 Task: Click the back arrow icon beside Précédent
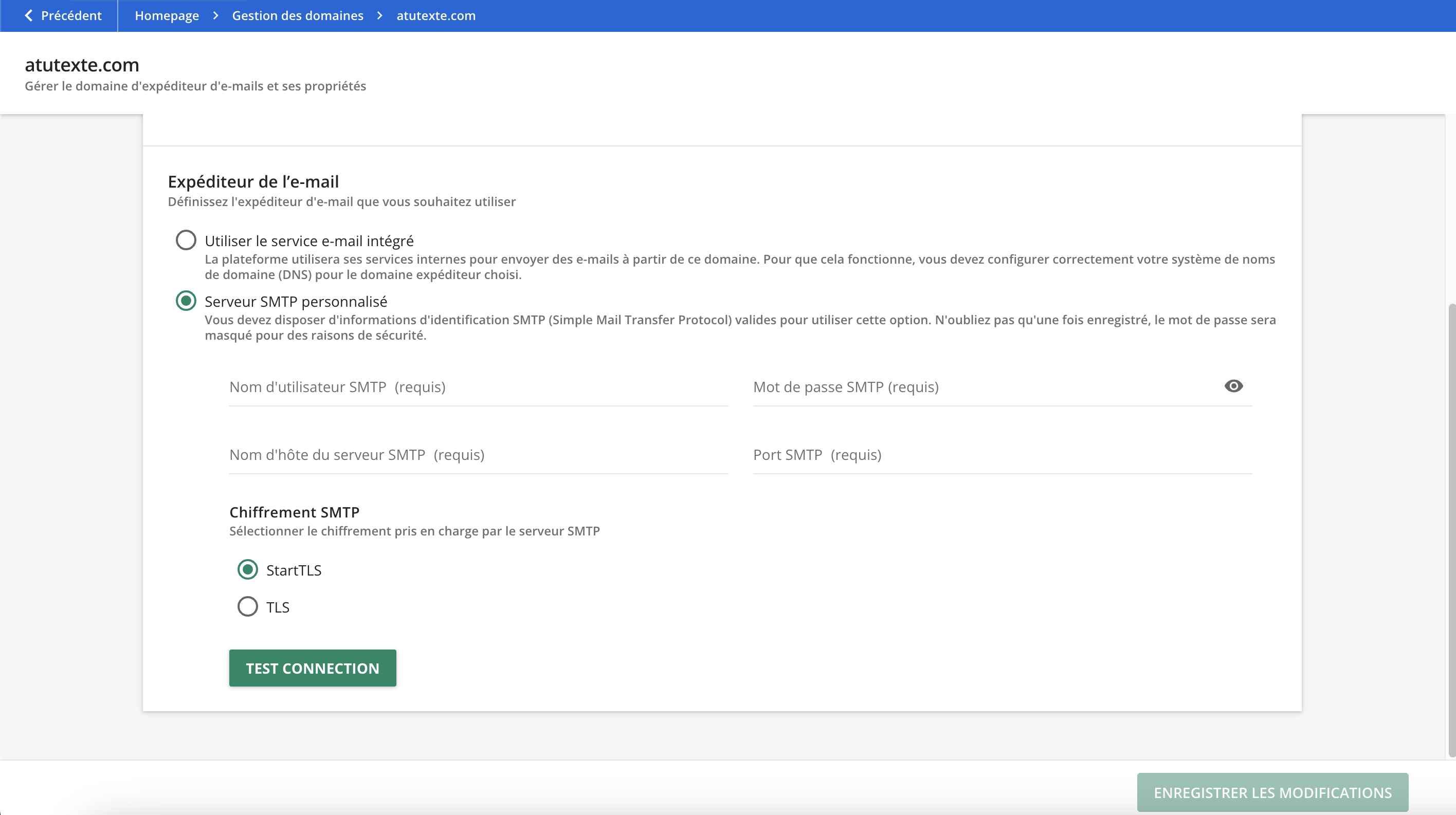pos(28,15)
